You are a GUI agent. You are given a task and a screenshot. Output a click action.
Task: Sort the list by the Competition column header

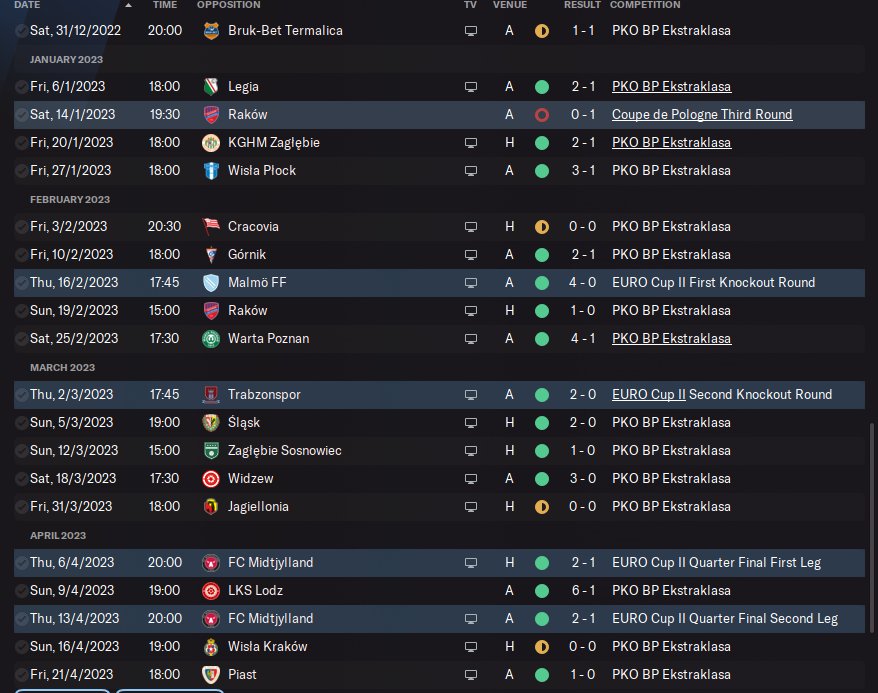pos(645,5)
